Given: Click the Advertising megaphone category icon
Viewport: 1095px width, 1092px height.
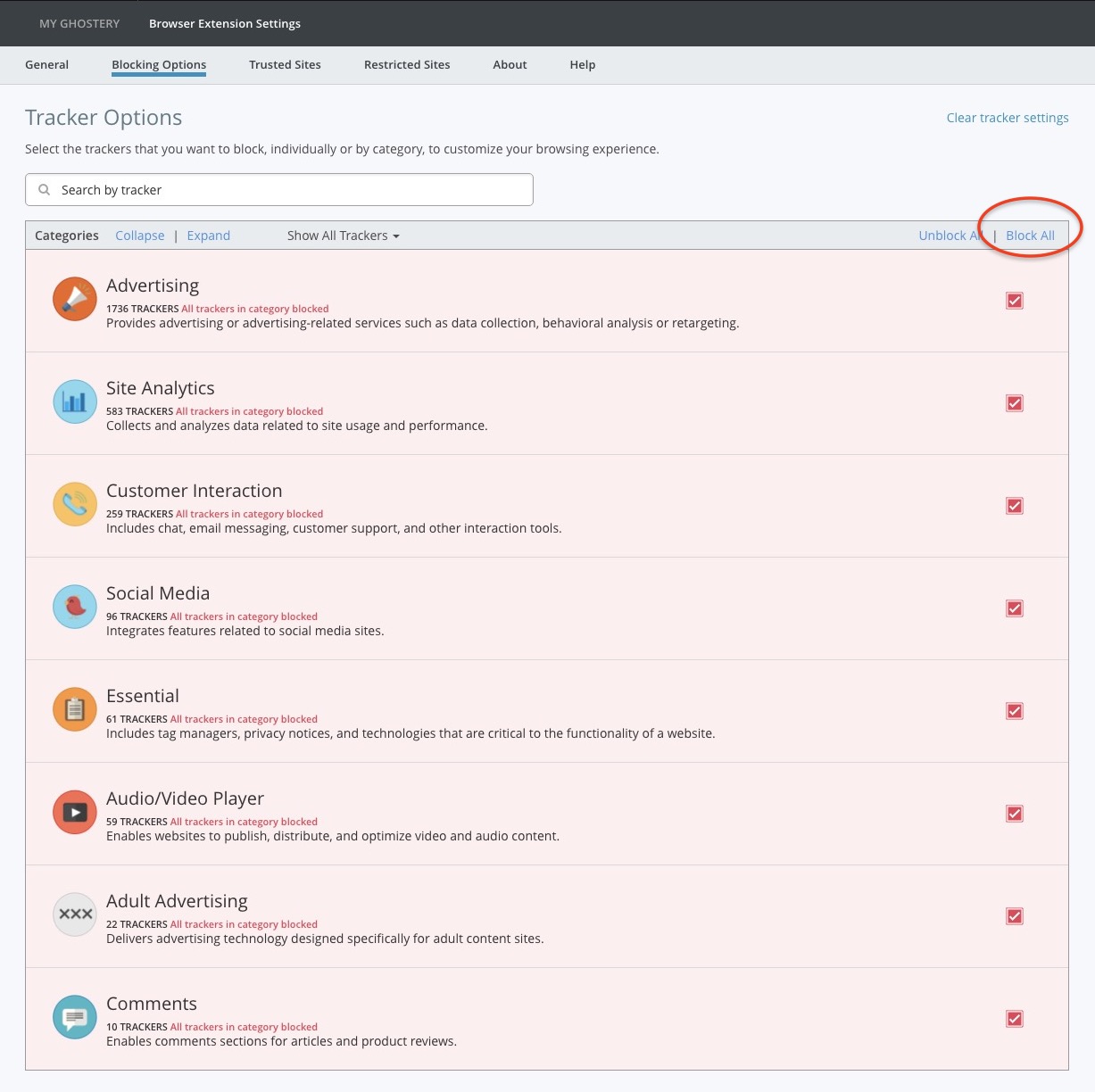Looking at the screenshot, I should [x=75, y=299].
